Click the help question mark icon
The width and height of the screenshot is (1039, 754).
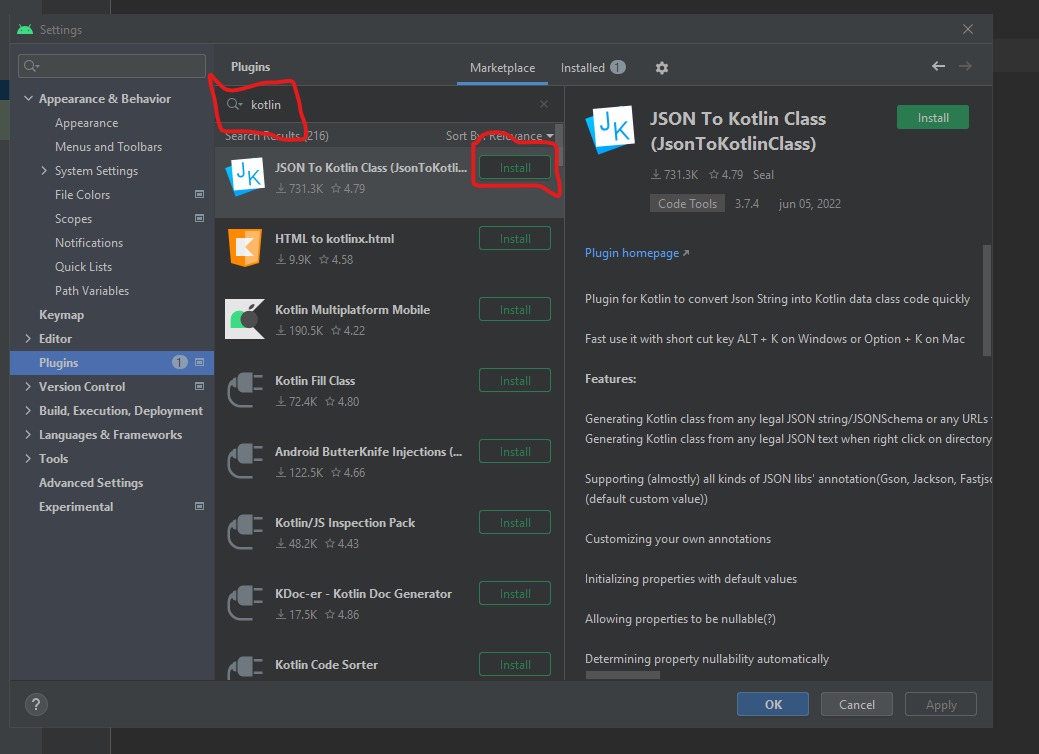[x=35, y=704]
